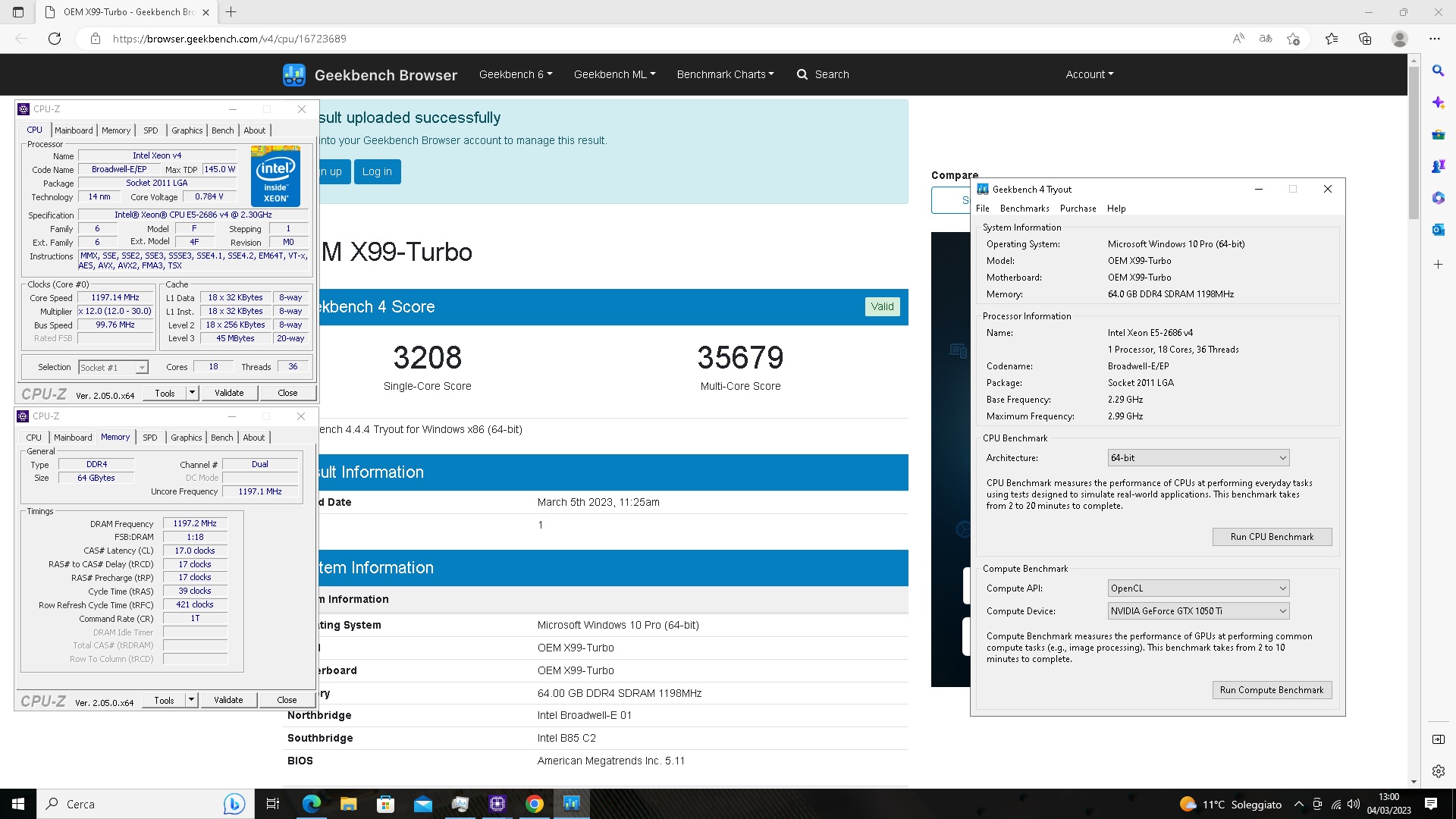
Task: Click the translate icon in address bar
Action: pyautogui.click(x=1266, y=39)
